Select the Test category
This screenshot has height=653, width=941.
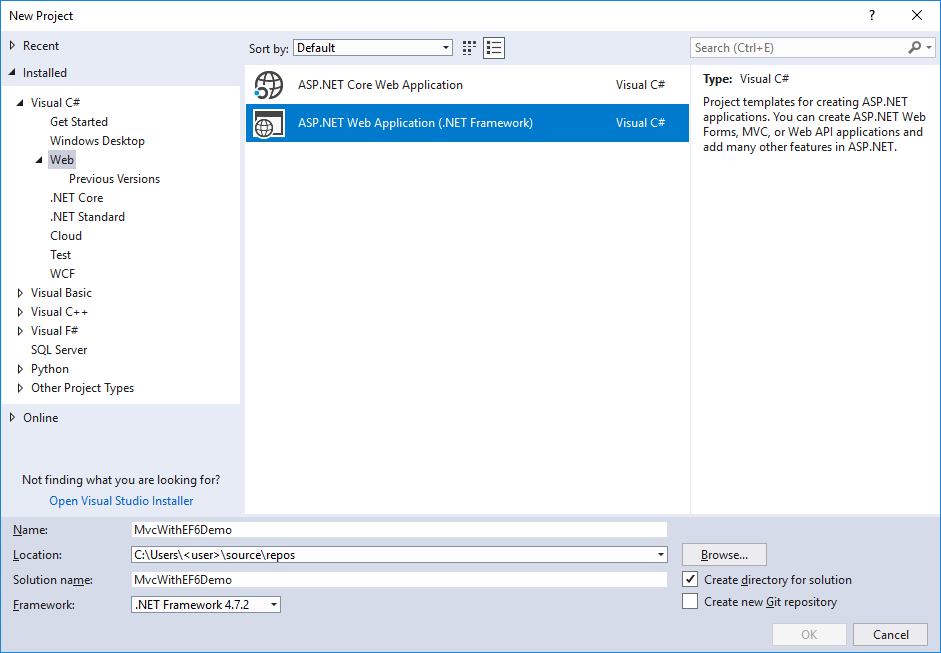click(x=61, y=255)
